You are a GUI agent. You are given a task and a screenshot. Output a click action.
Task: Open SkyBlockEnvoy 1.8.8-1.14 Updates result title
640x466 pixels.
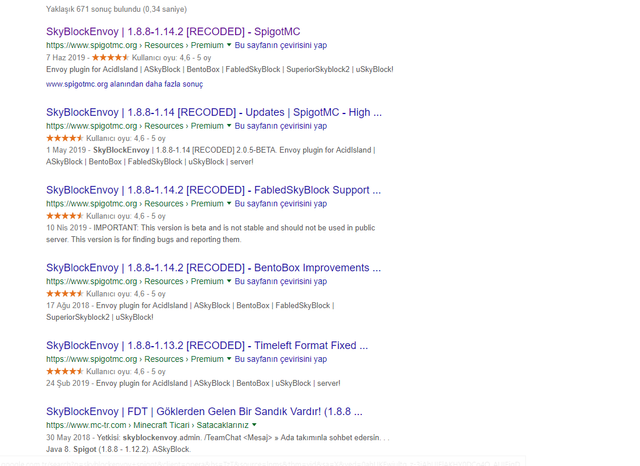coord(214,113)
